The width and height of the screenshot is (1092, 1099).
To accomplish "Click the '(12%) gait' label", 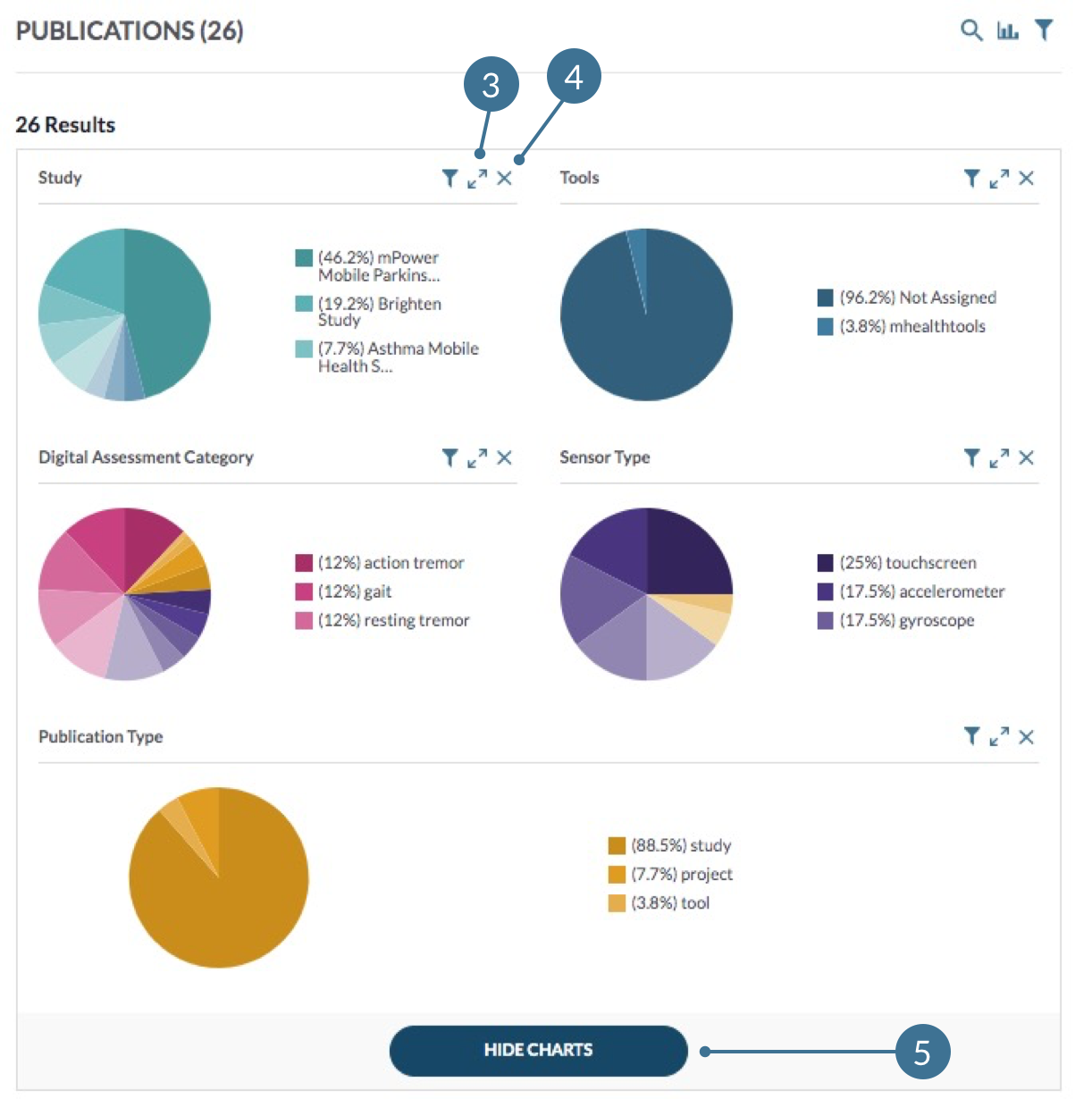I will tap(355, 591).
